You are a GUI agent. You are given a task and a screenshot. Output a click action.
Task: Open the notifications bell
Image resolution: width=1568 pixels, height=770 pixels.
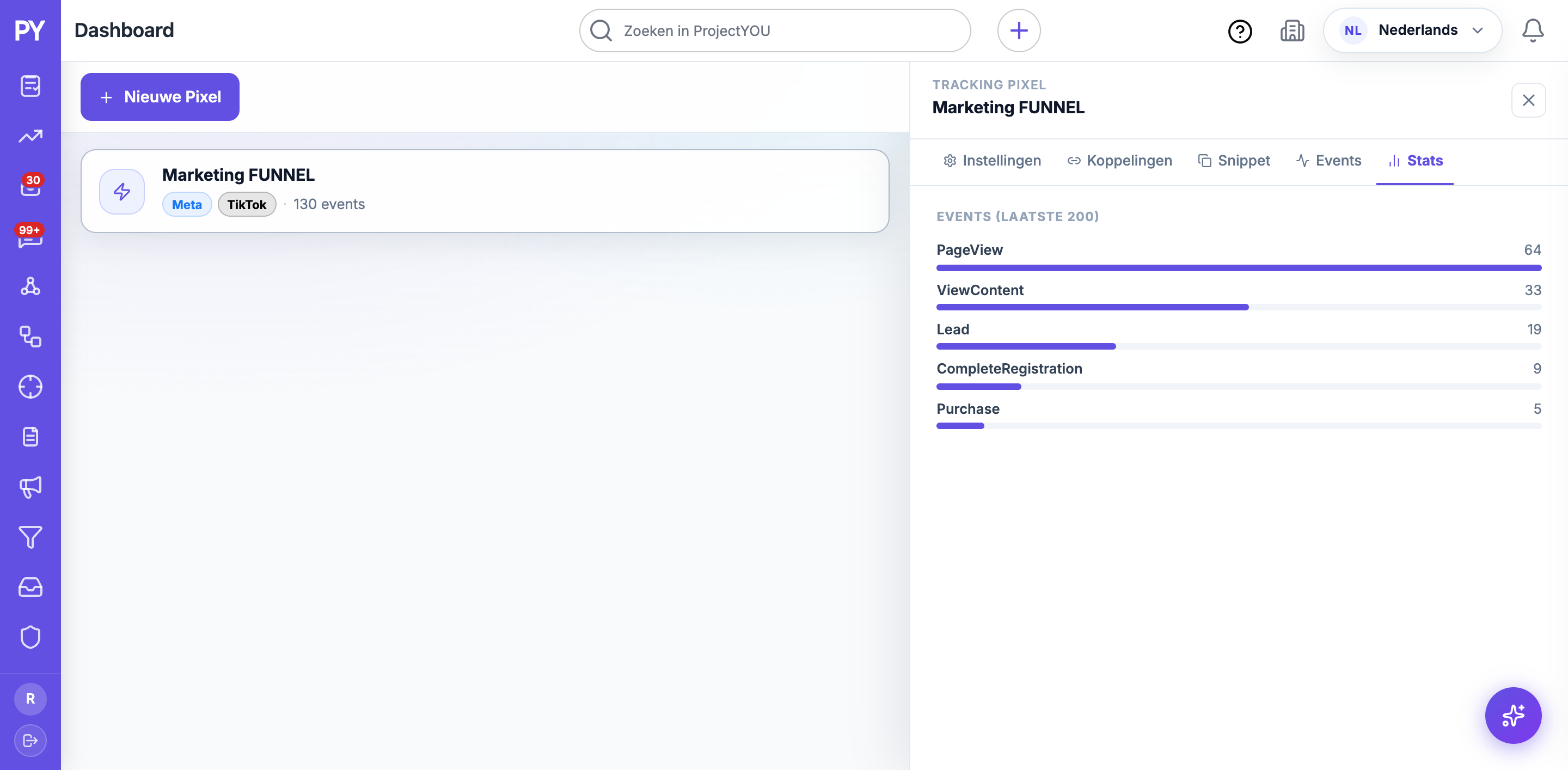coord(1533,30)
